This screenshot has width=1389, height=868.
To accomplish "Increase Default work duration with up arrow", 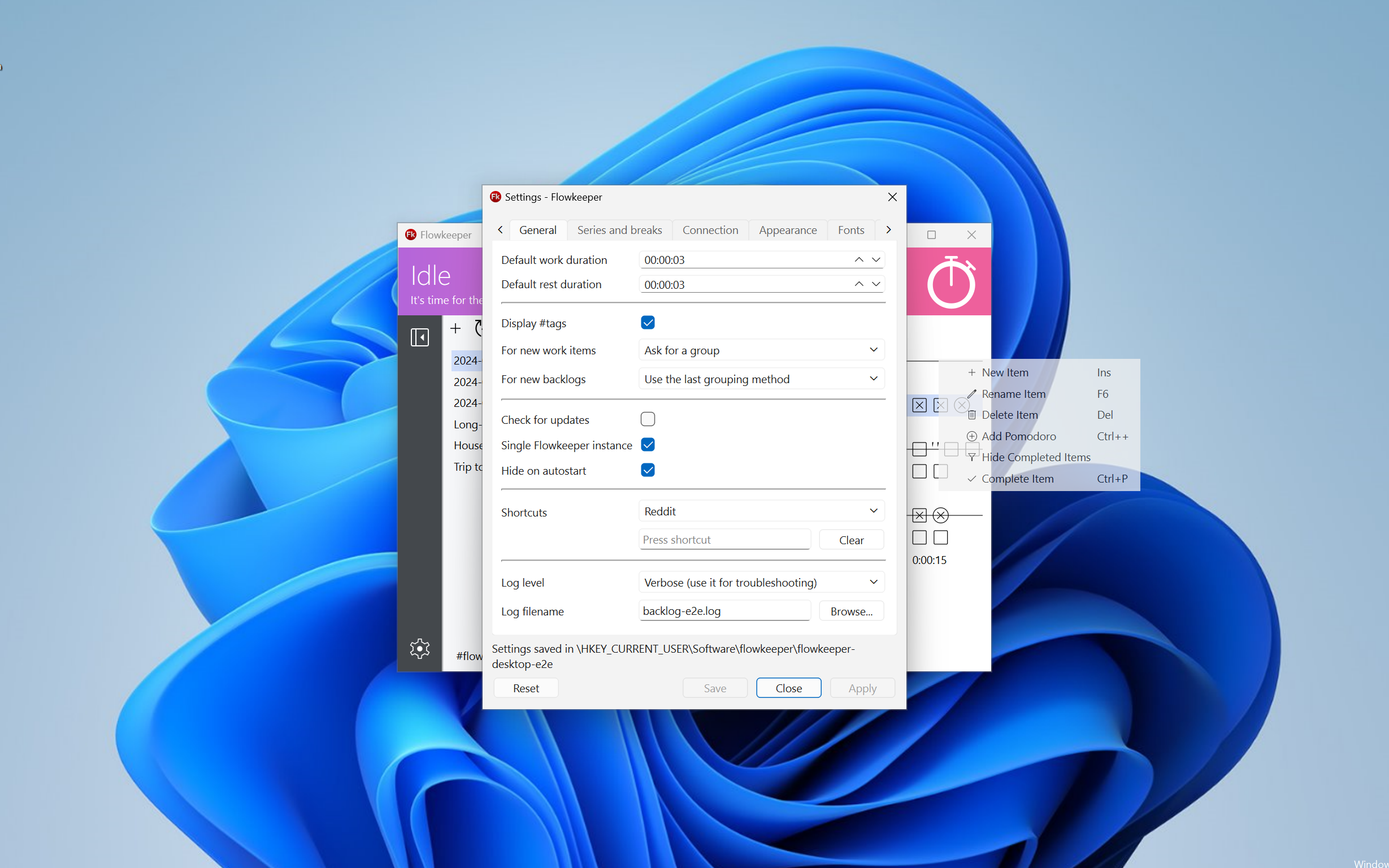I will 858,259.
